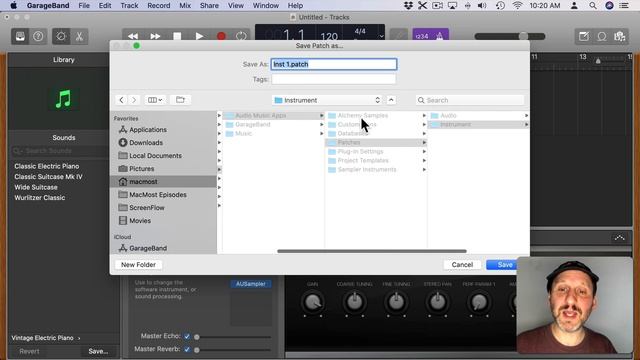The width and height of the screenshot is (640, 360).
Task: Click the Save button in dialog
Action: point(504,264)
